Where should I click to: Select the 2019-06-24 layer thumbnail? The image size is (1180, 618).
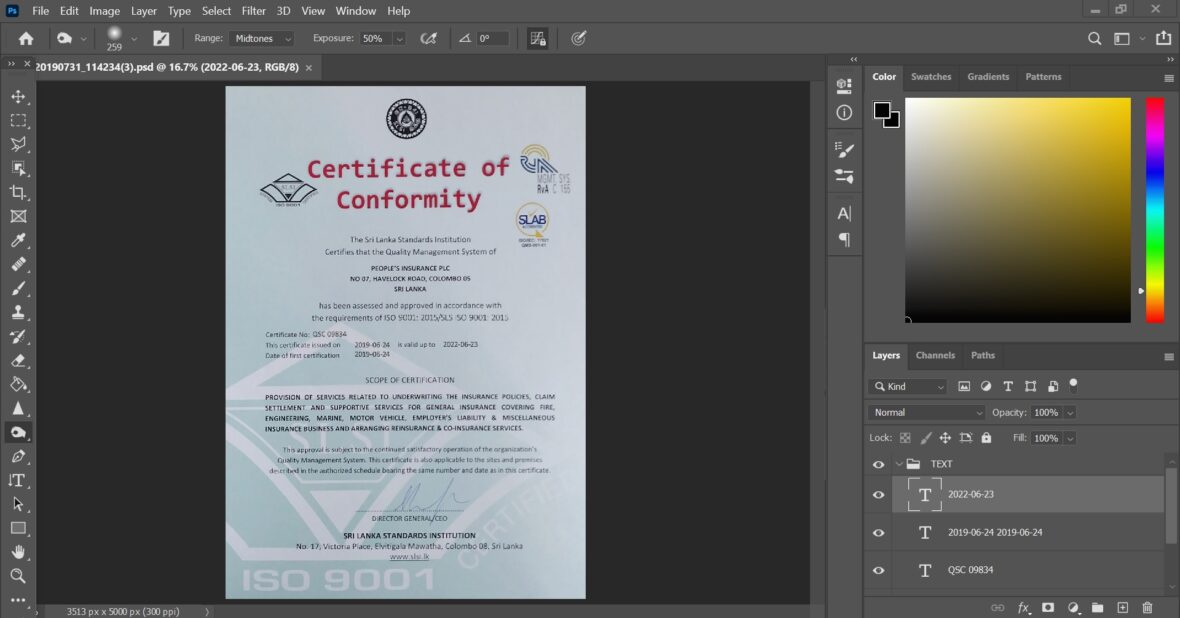pyautogui.click(x=924, y=532)
